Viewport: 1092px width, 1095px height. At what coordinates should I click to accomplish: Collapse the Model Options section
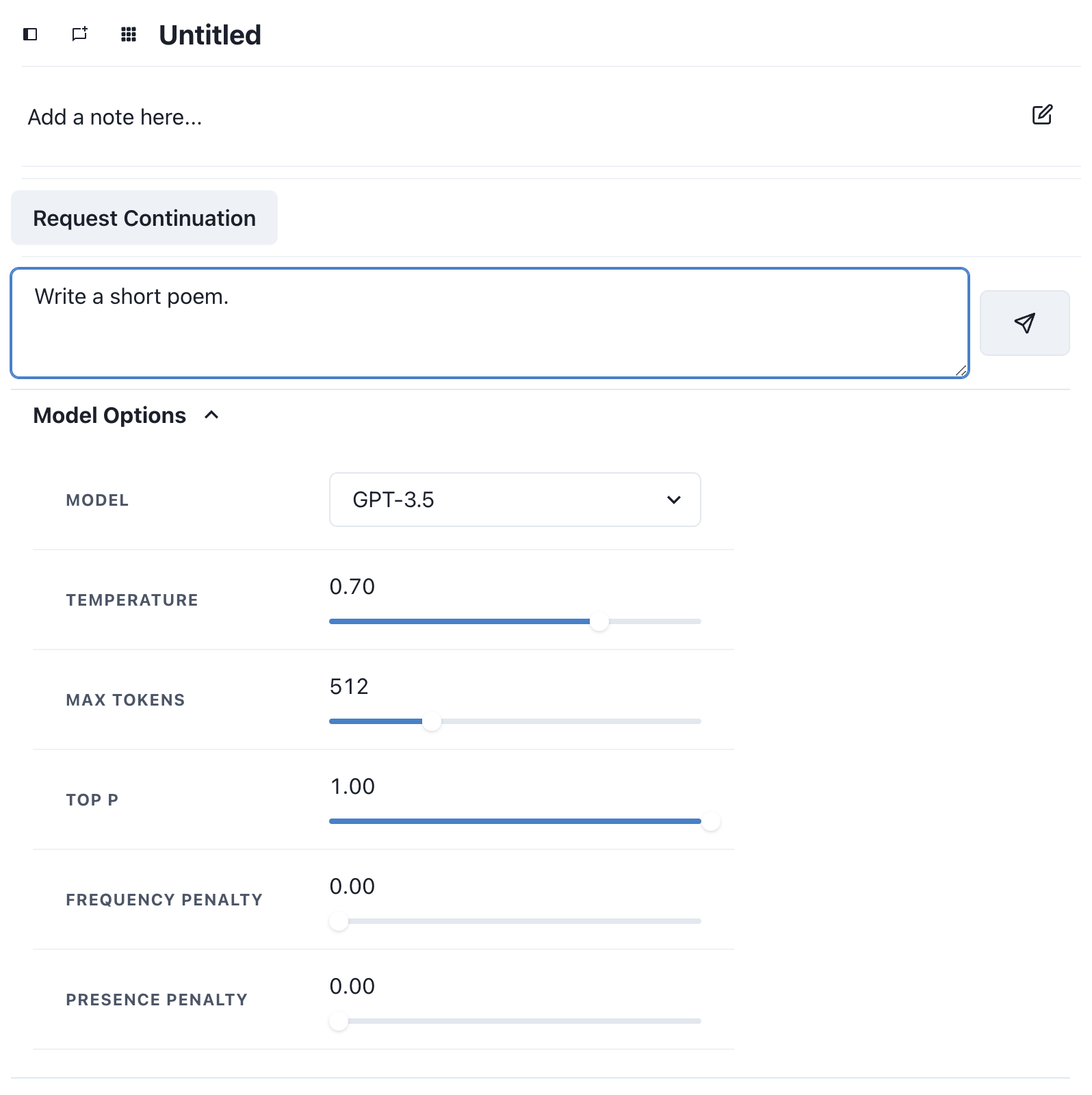coord(211,415)
